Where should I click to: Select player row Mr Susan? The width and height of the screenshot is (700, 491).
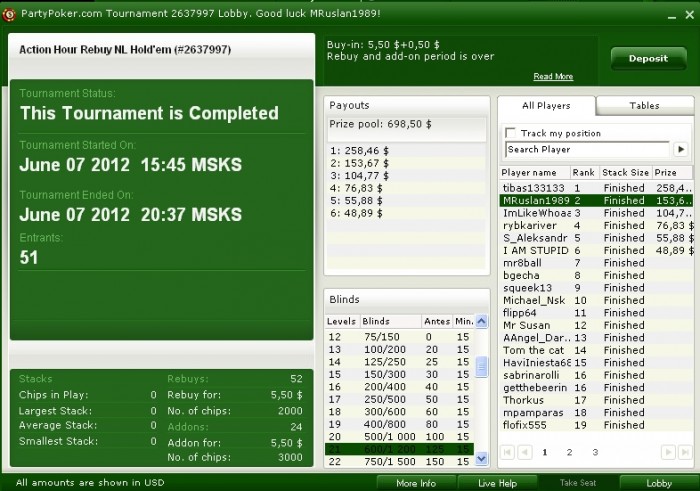[596, 325]
